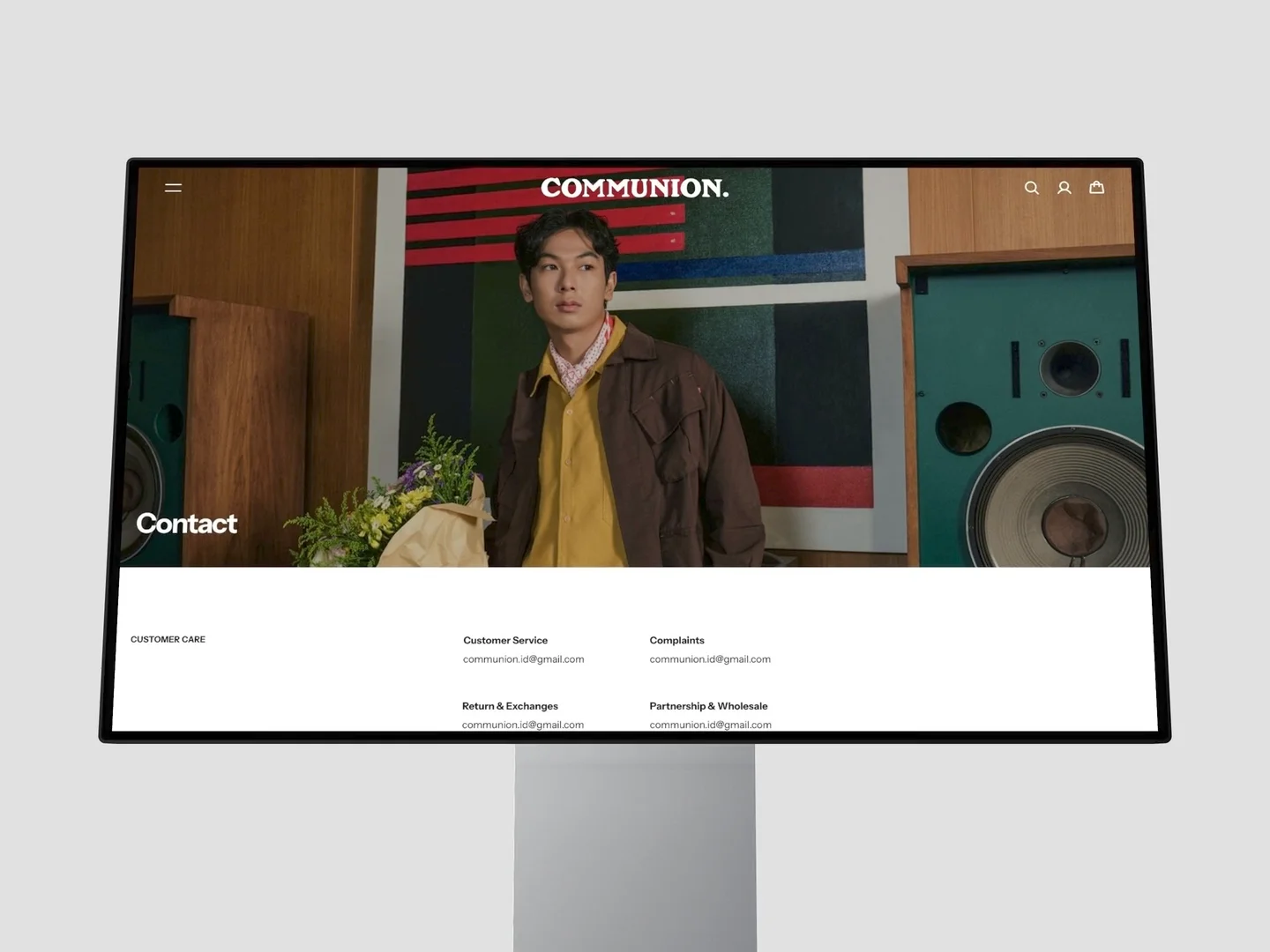The height and width of the screenshot is (952, 1270).
Task: Open the hamburger navigation menu
Action: click(173, 187)
